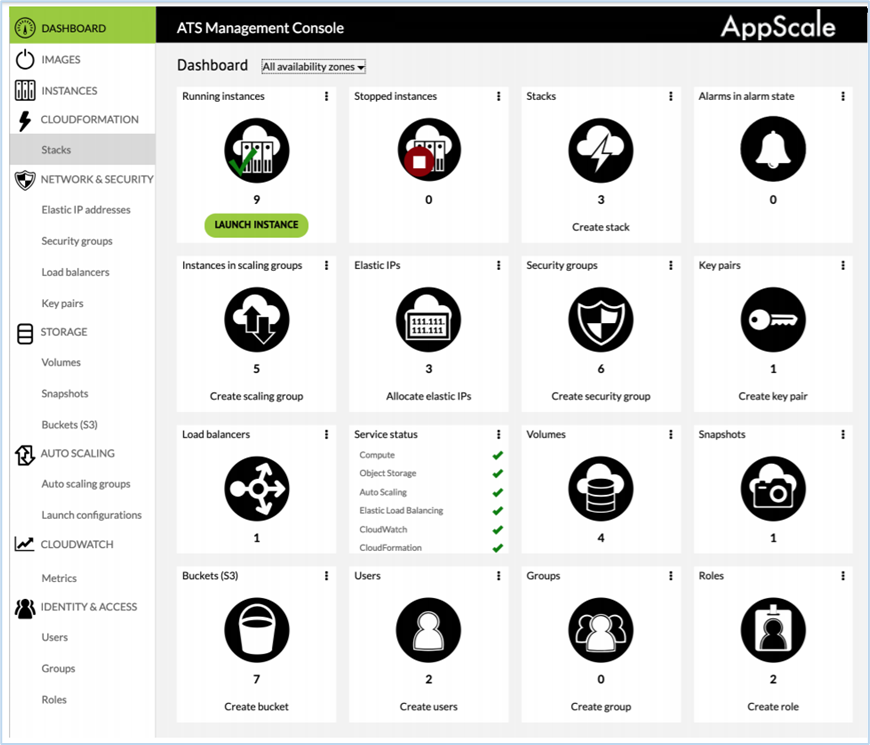Open Snapshots in the sidebar
Image resolution: width=870 pixels, height=745 pixels.
(x=65, y=393)
